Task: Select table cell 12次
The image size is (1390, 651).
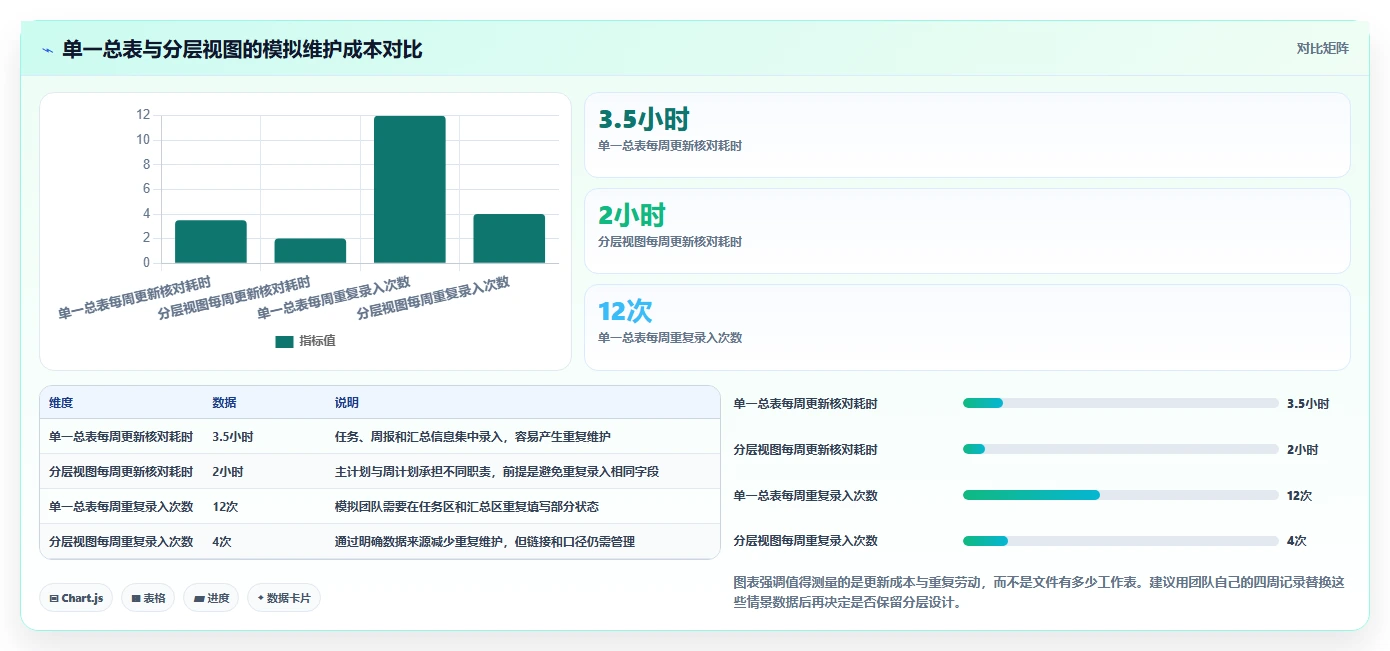Action: click(x=225, y=506)
